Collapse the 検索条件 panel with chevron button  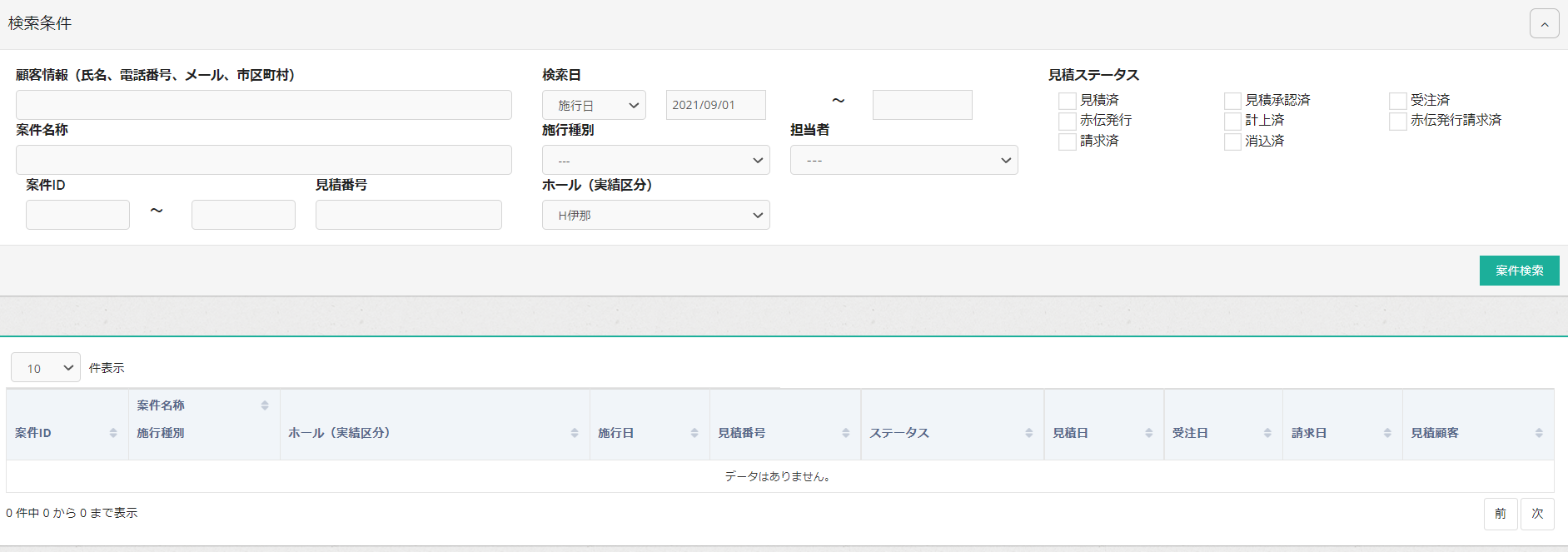tap(1544, 24)
